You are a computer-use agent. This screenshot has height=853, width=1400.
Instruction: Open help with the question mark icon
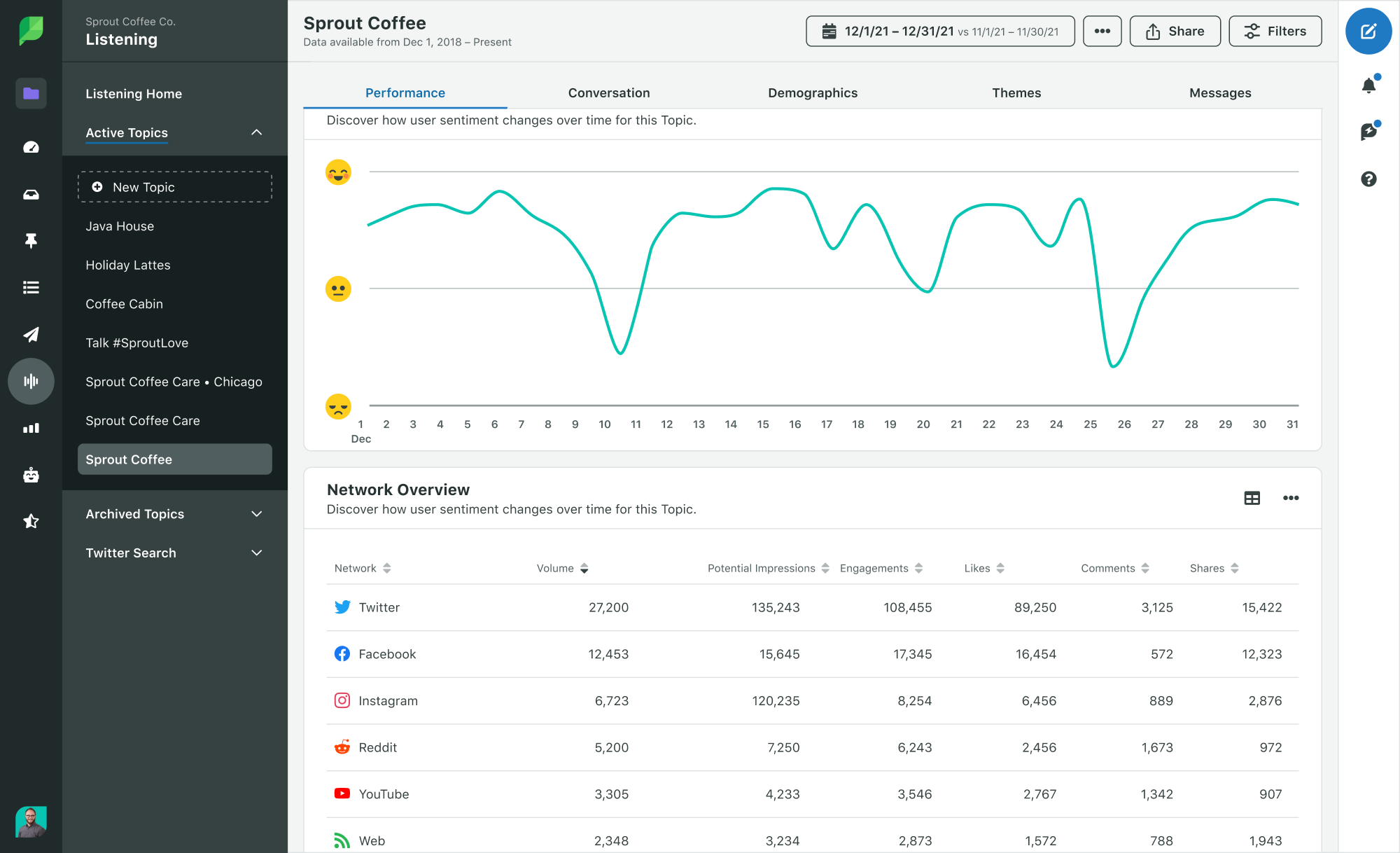coord(1368,179)
